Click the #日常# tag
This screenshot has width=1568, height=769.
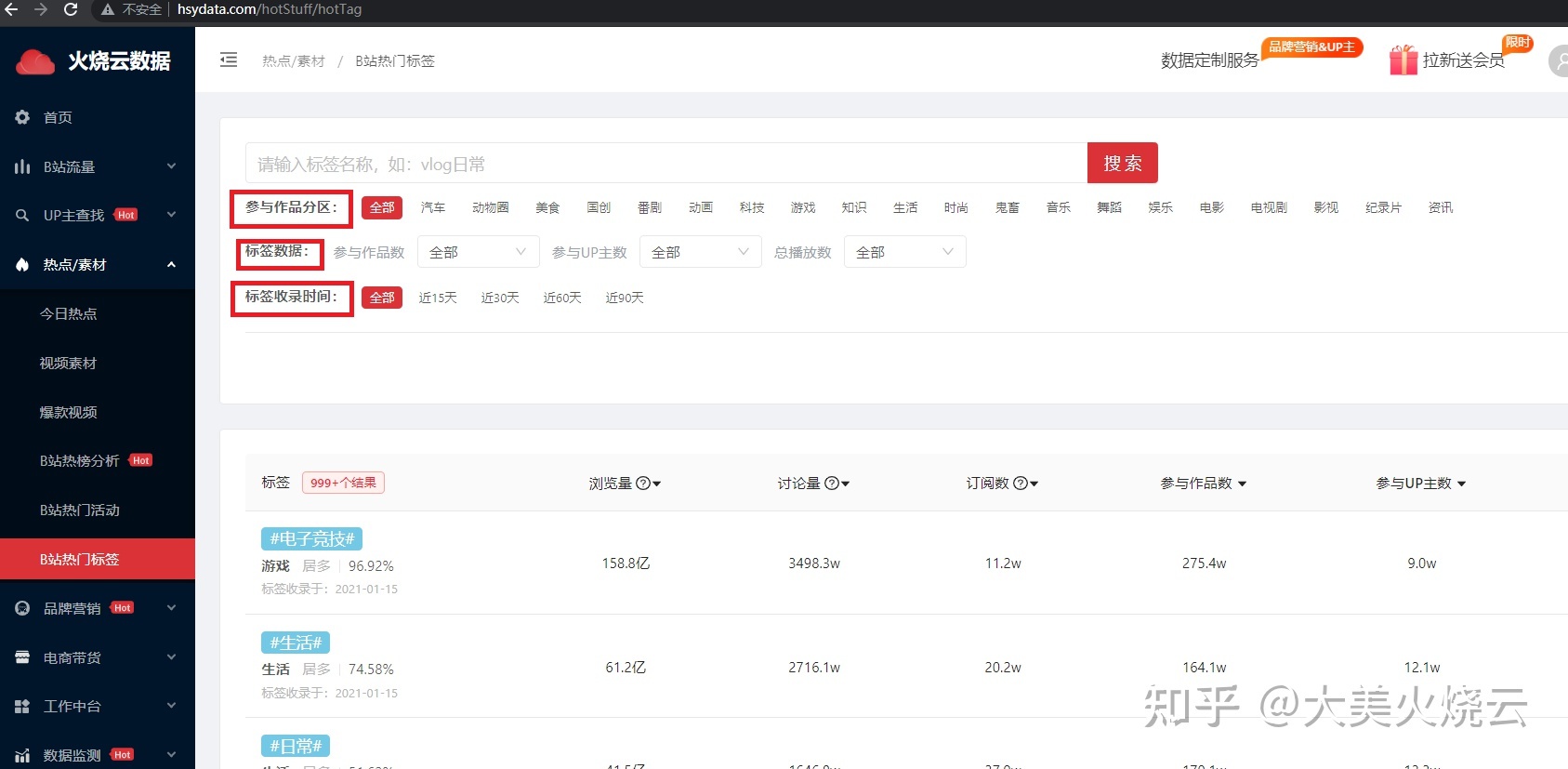coord(296,746)
